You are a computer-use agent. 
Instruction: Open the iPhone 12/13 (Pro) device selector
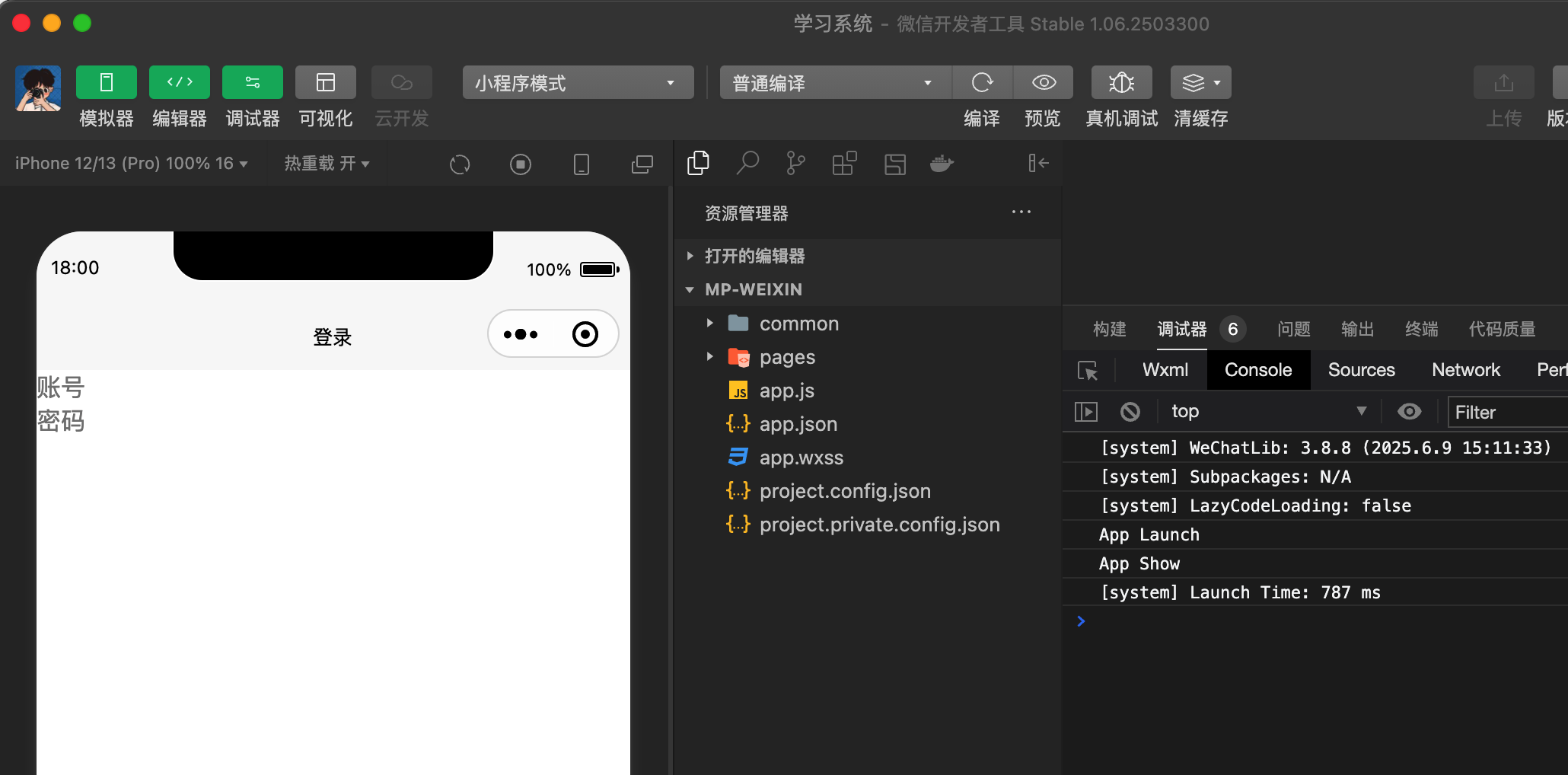click(131, 163)
